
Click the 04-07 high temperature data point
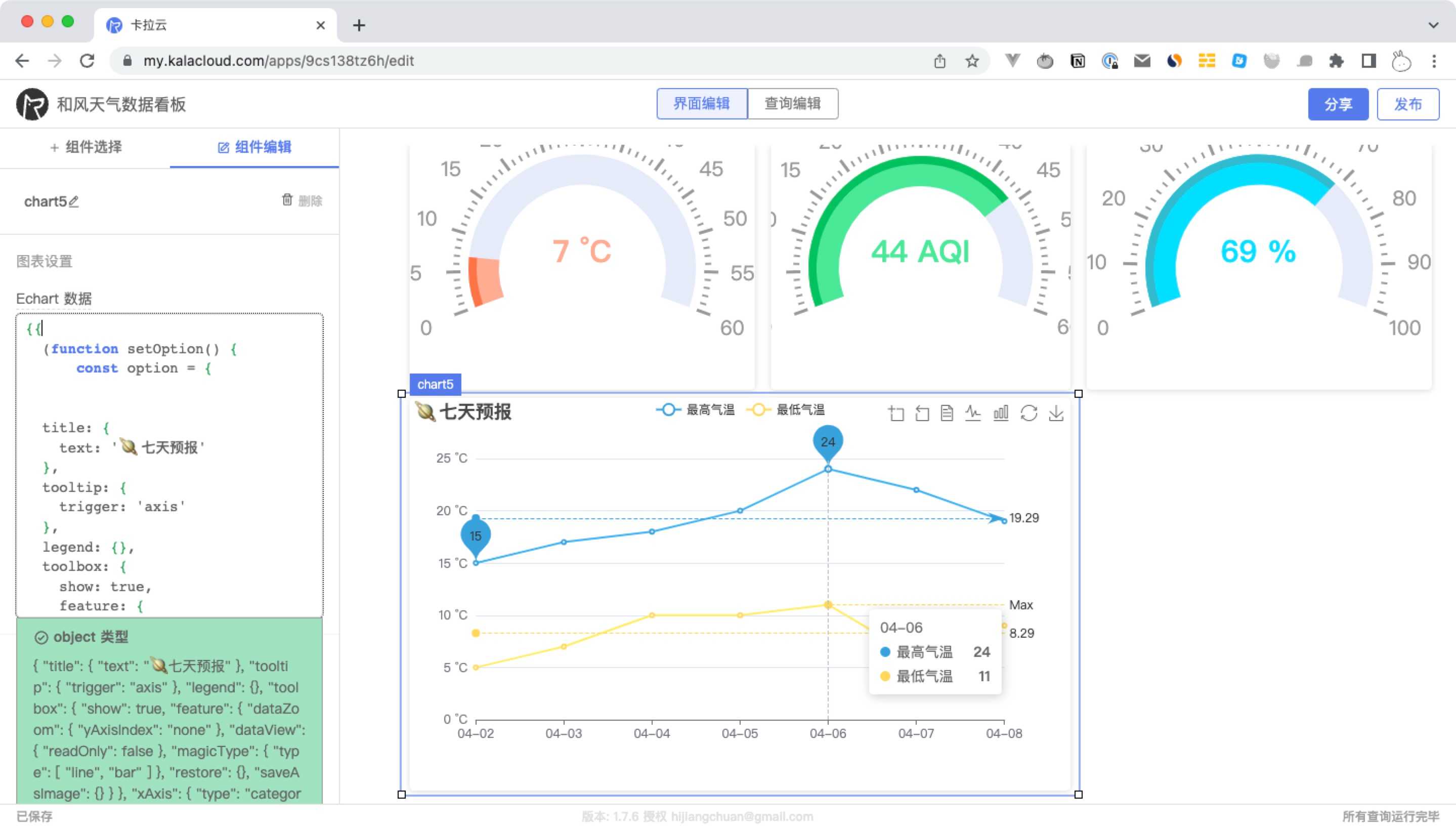pyautogui.click(x=916, y=489)
